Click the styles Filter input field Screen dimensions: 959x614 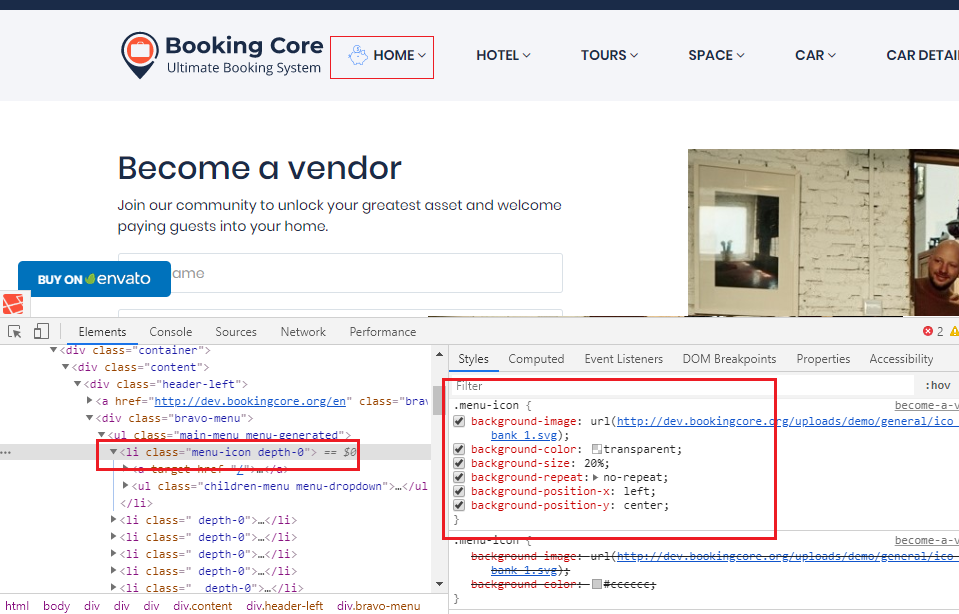tap(680, 385)
